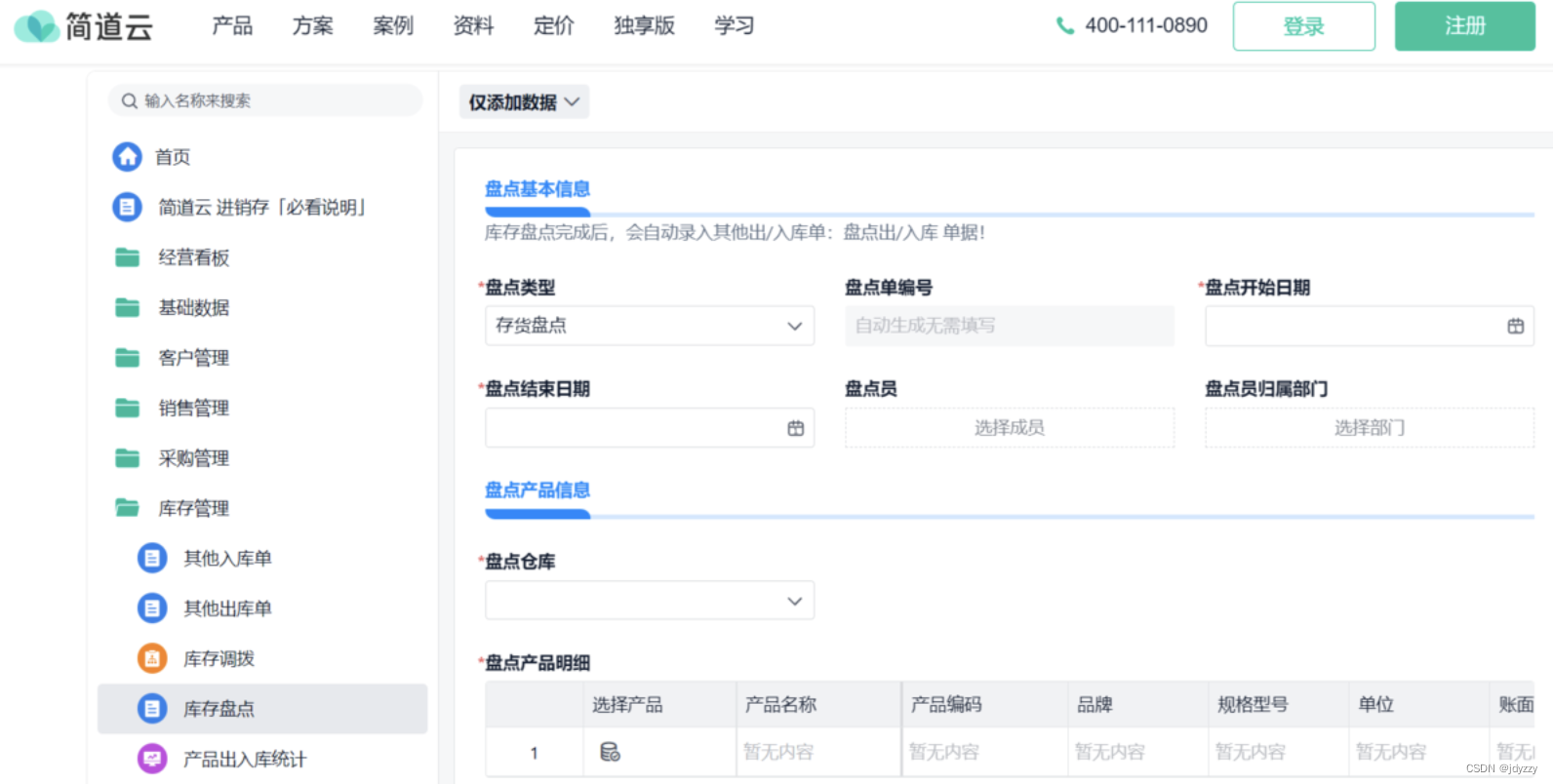
Task: Open the 库存调拨 orange form icon
Action: coord(151,659)
